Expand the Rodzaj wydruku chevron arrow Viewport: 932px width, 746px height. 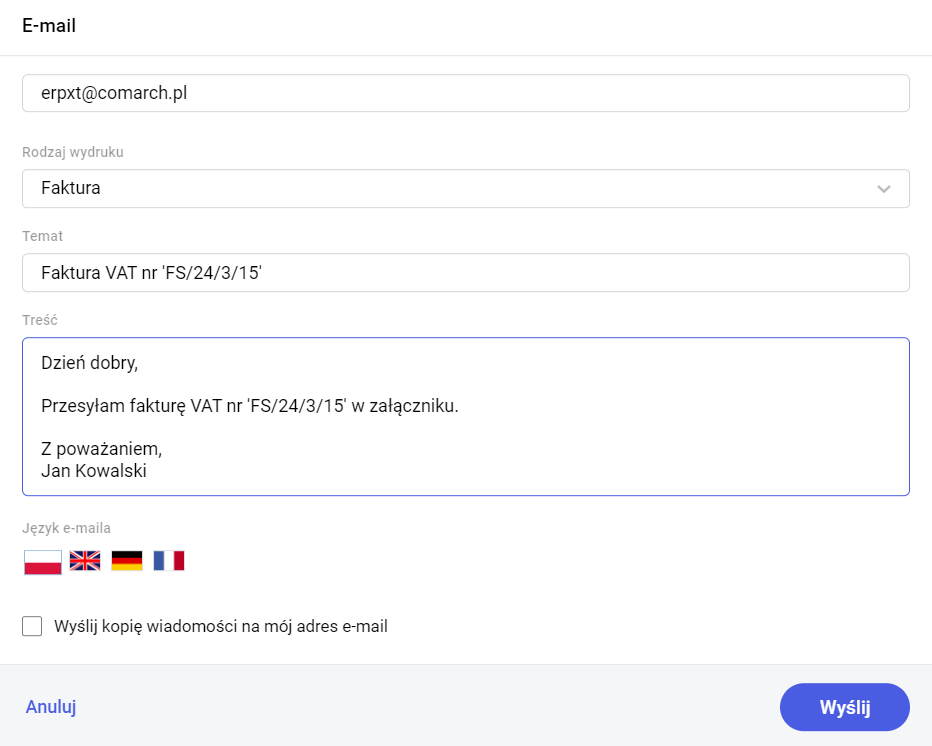884,189
